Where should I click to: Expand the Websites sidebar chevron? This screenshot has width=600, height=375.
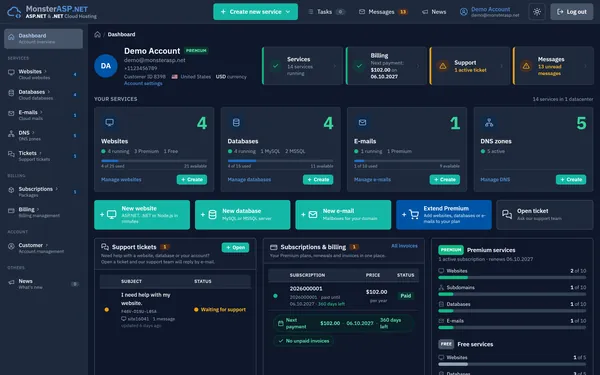point(45,71)
